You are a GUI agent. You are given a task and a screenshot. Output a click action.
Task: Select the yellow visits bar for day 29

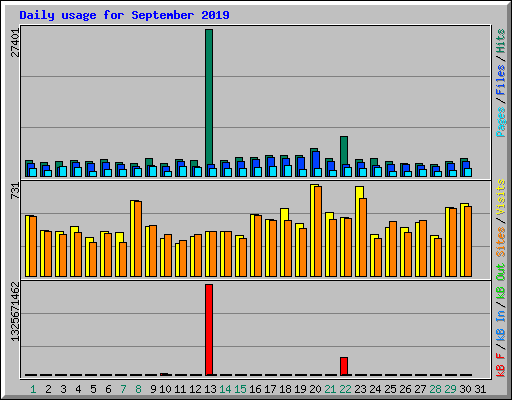(x=447, y=242)
